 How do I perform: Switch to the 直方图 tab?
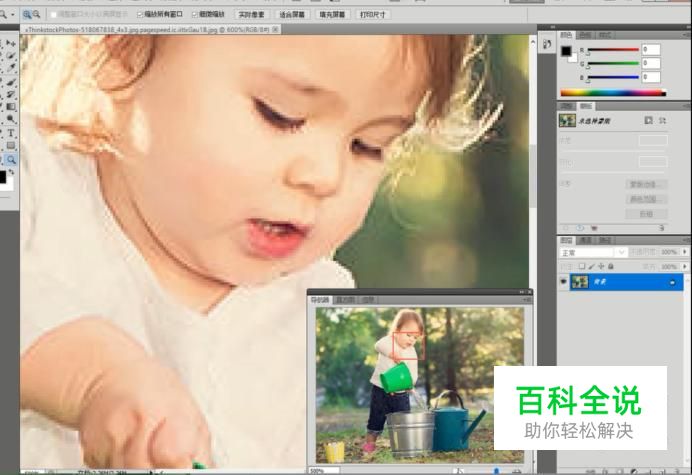[x=345, y=300]
